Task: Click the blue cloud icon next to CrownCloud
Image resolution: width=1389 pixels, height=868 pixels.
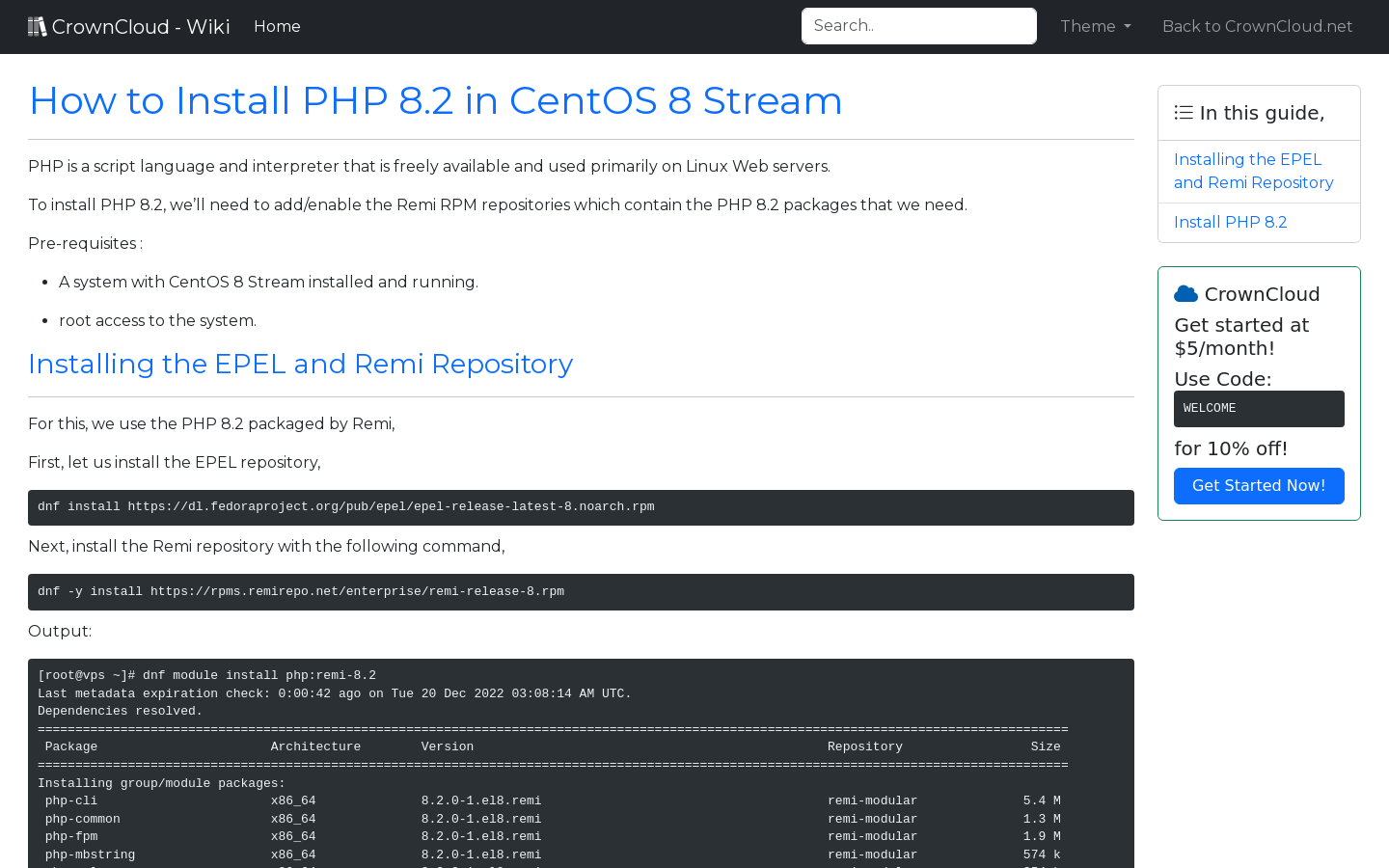Action: [x=1185, y=294]
